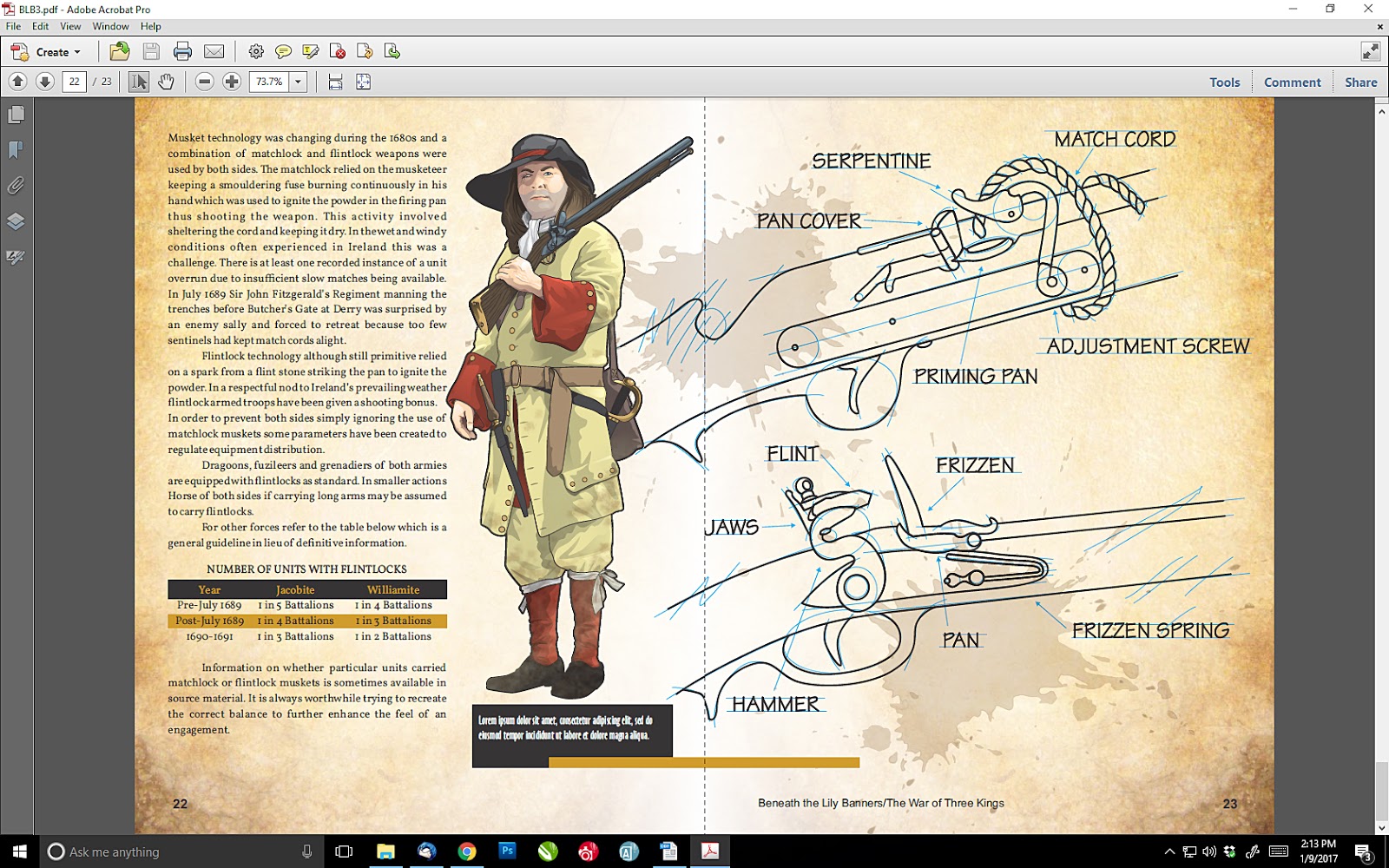Image resolution: width=1389 pixels, height=868 pixels.
Task: Click the Cortana 'Ask me anything' search box
Action: tap(181, 852)
